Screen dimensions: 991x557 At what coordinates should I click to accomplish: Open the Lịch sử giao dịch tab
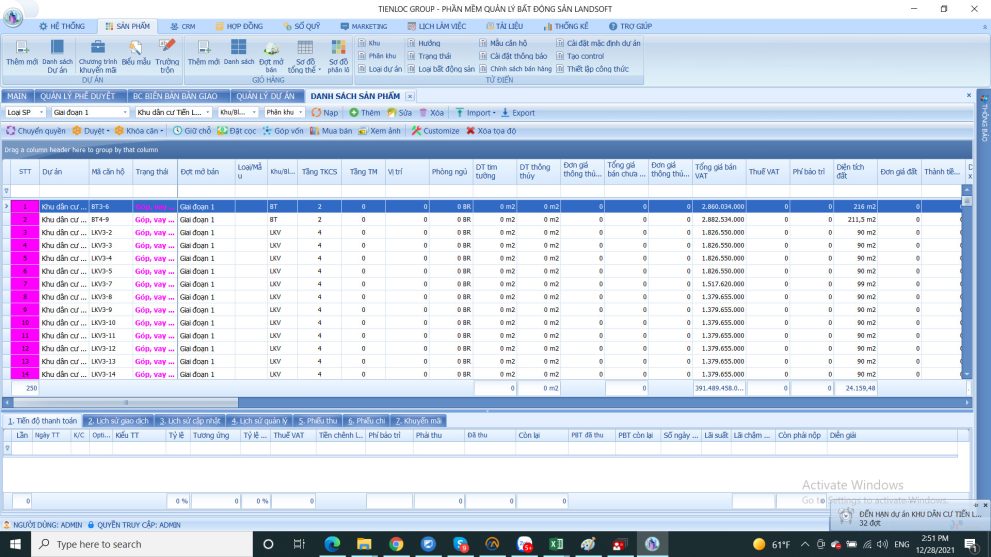(x=118, y=421)
